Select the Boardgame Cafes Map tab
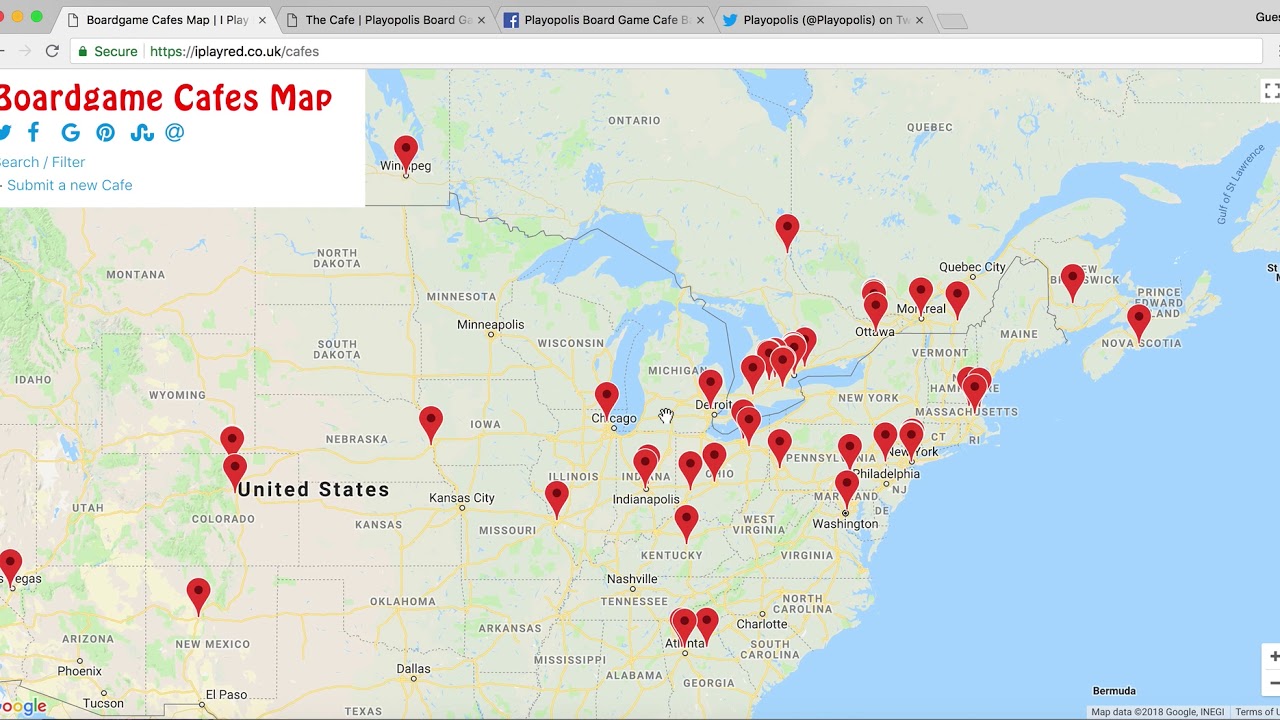The image size is (1280, 720). click(x=166, y=19)
